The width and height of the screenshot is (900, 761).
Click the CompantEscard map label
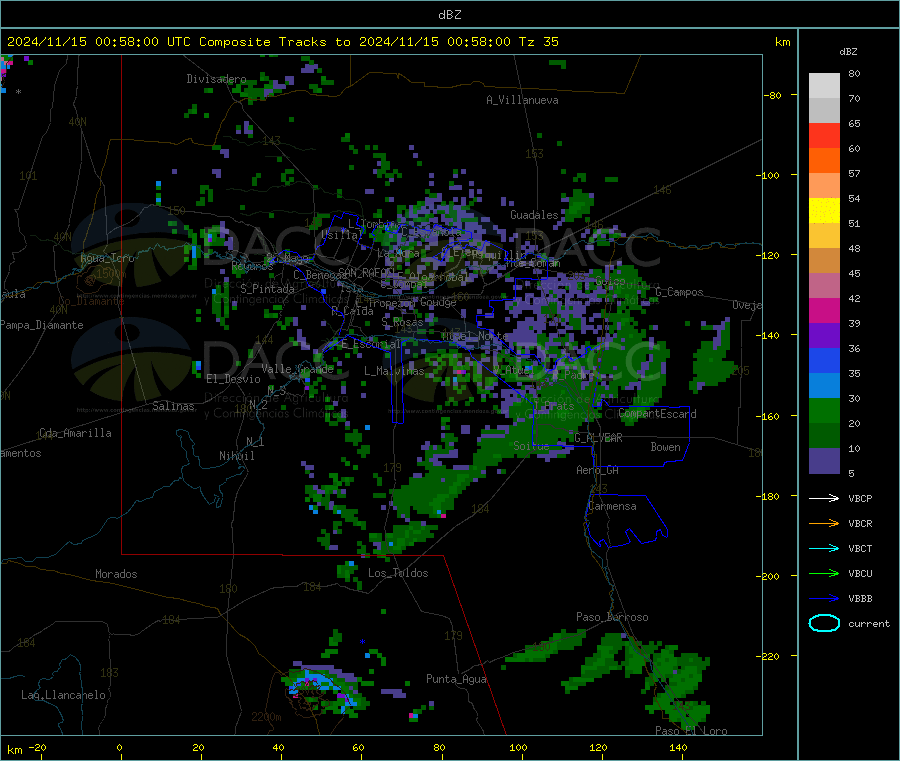[x=658, y=413]
